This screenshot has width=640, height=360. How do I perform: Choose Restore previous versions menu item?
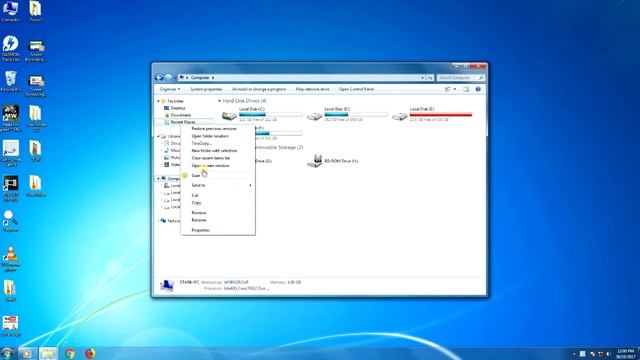[218, 129]
